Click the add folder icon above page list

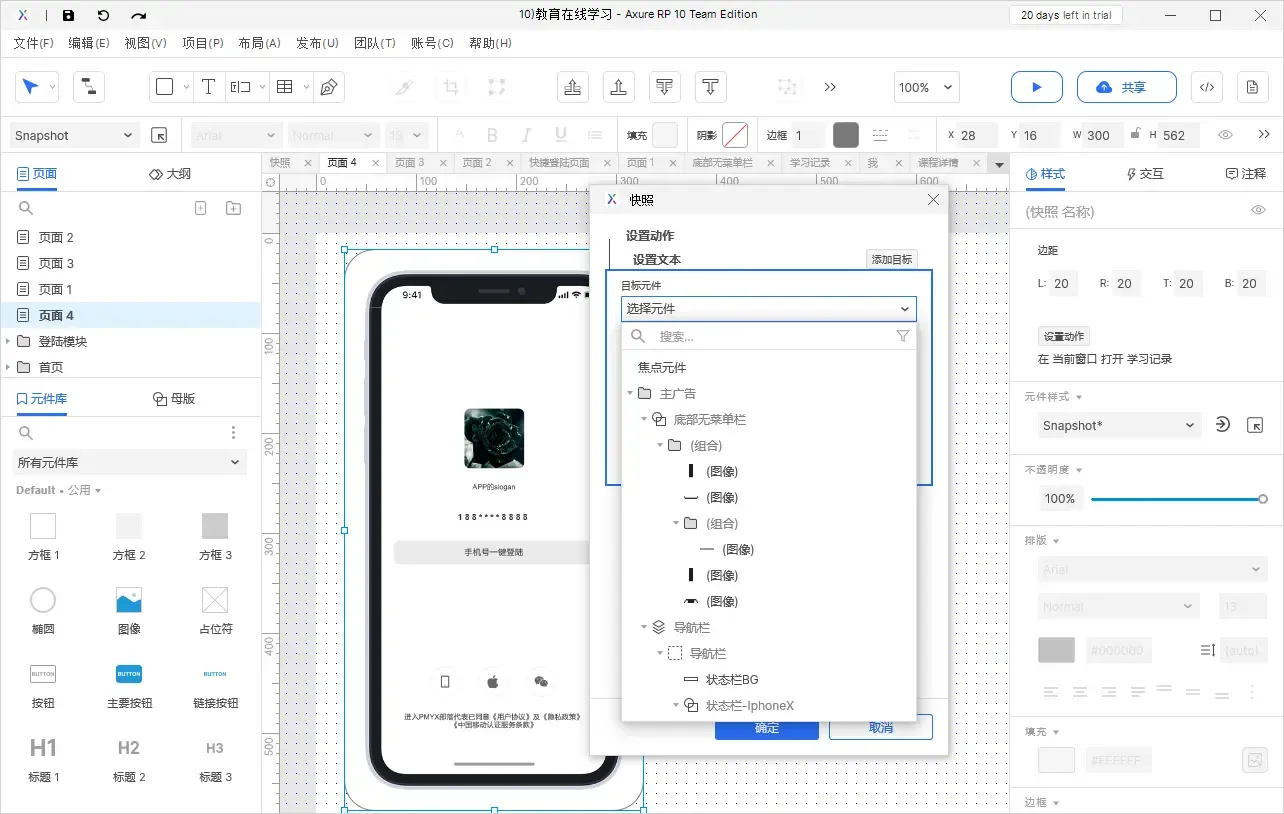click(x=232, y=207)
